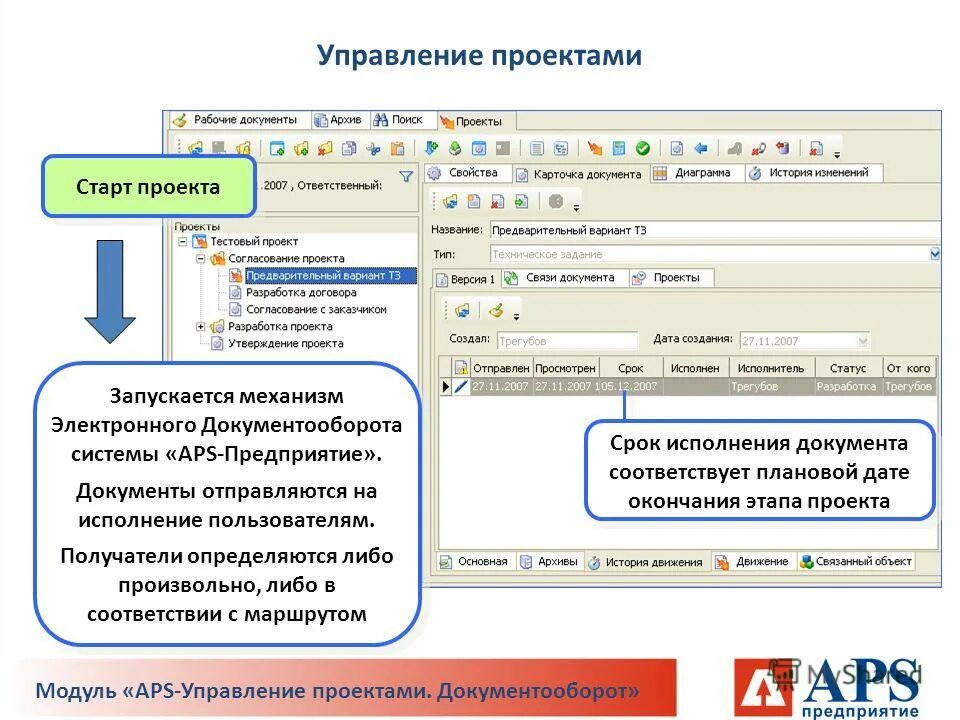Select Разработка договора in project tree
The width and height of the screenshot is (960, 720).
[301, 293]
